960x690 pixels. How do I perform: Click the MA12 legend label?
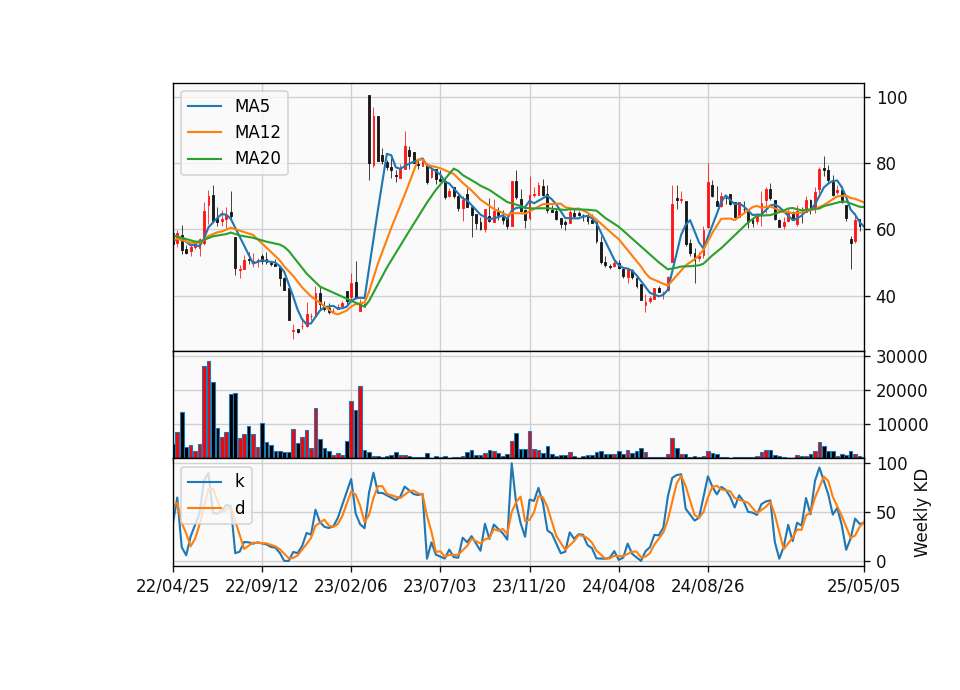pyautogui.click(x=257, y=132)
